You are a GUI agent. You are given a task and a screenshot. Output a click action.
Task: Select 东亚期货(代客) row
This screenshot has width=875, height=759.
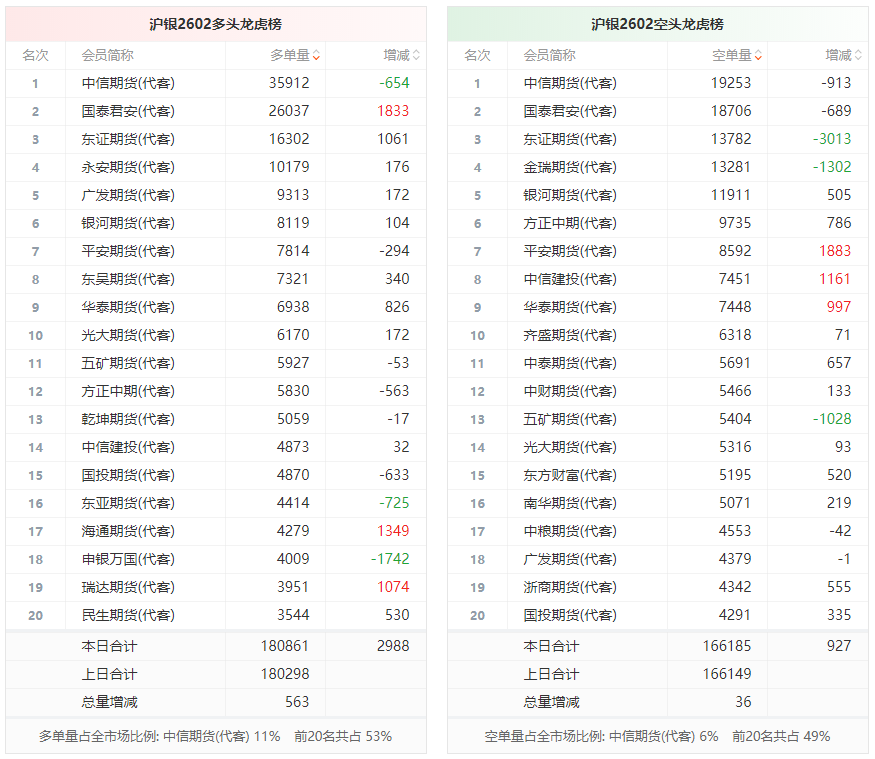(216, 503)
